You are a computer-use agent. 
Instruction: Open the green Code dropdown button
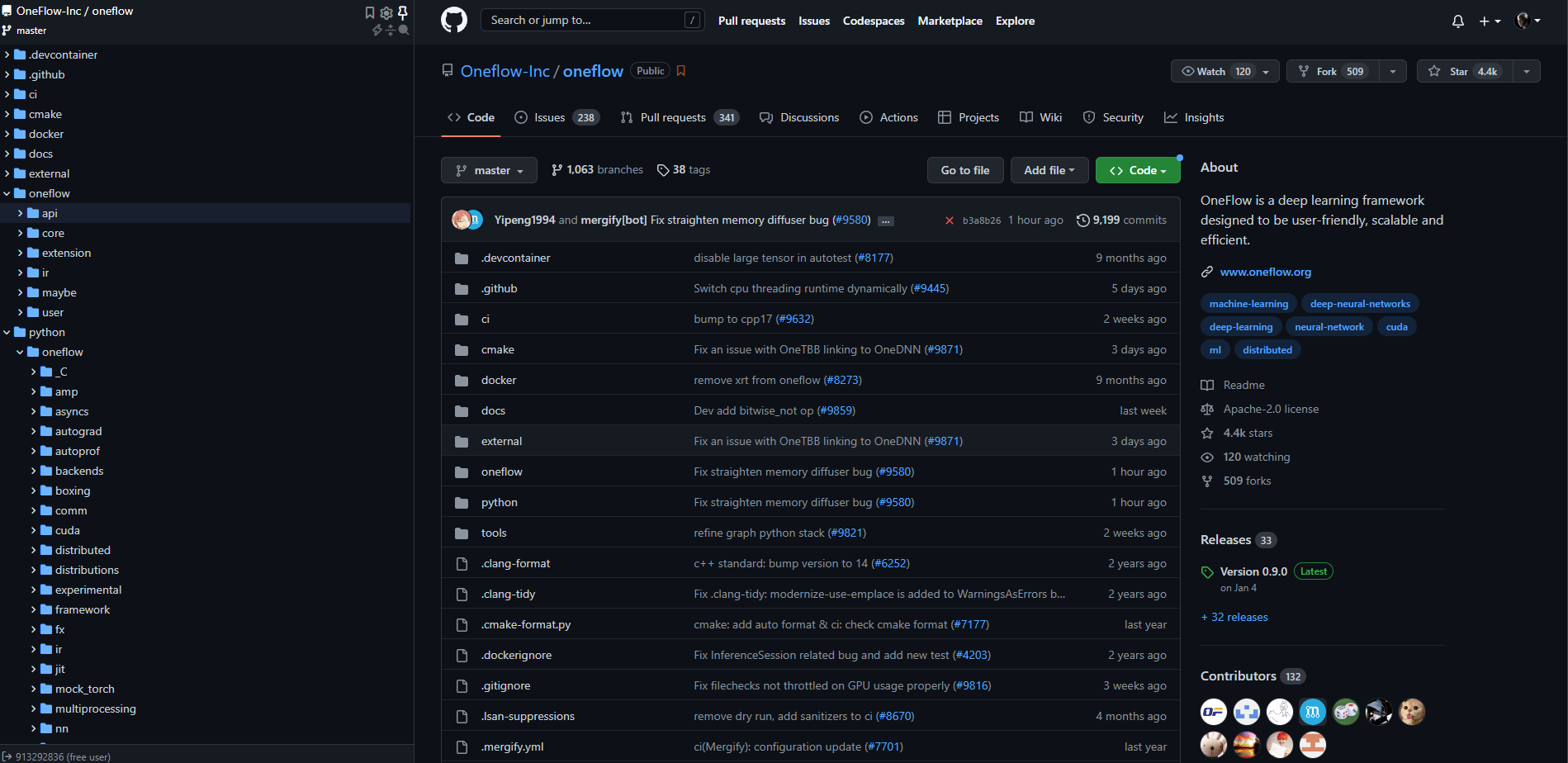[x=1138, y=170]
